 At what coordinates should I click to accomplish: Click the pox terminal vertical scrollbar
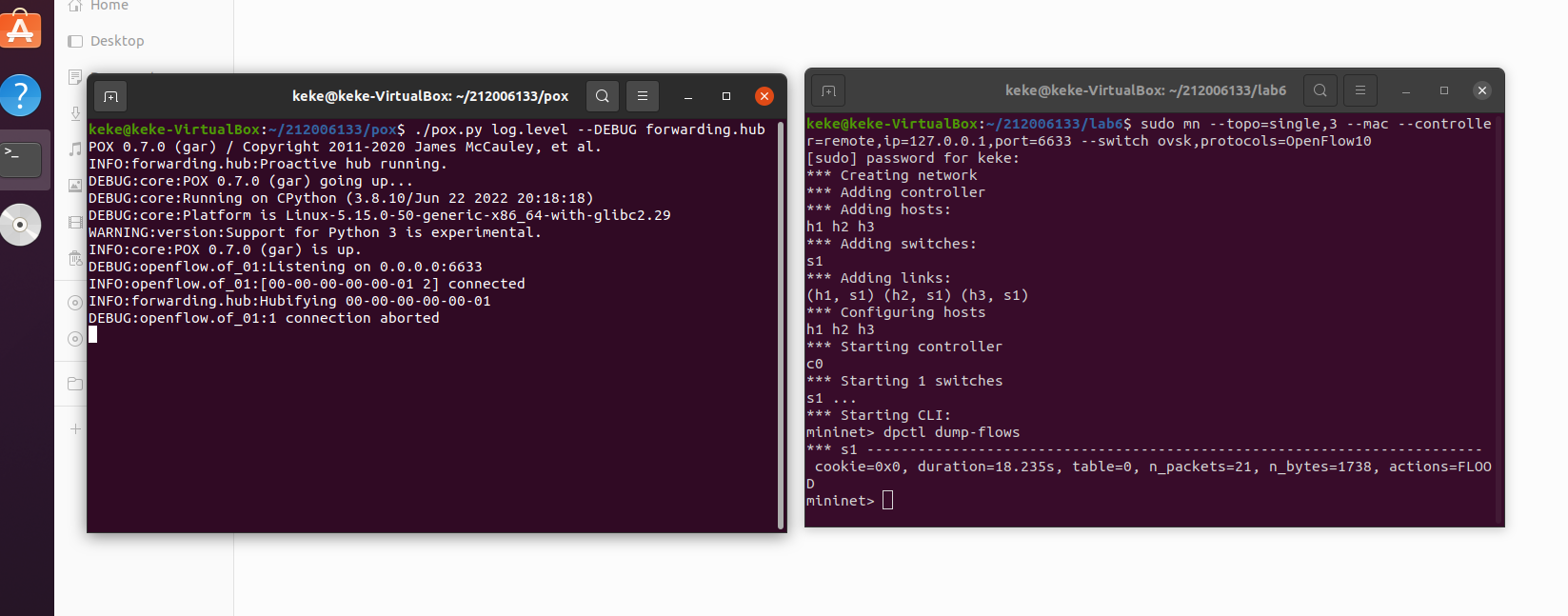[x=781, y=324]
